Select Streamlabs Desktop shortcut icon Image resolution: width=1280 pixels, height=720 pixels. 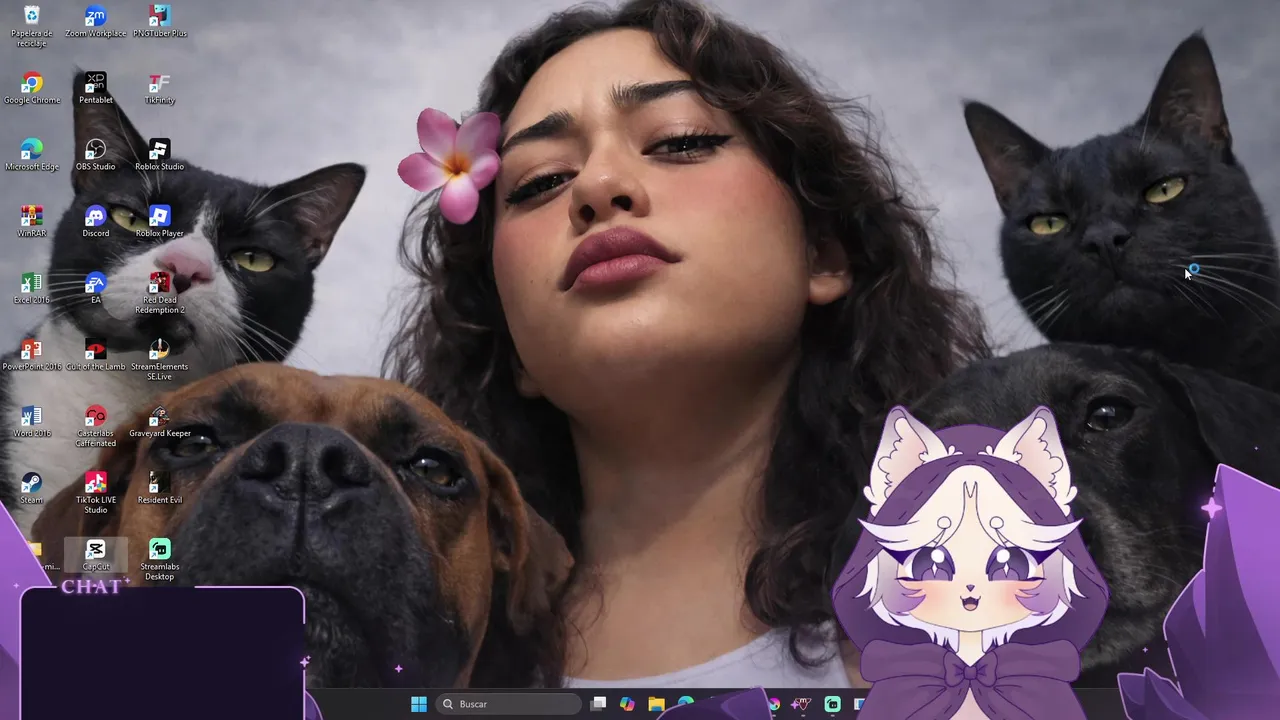tap(159, 559)
